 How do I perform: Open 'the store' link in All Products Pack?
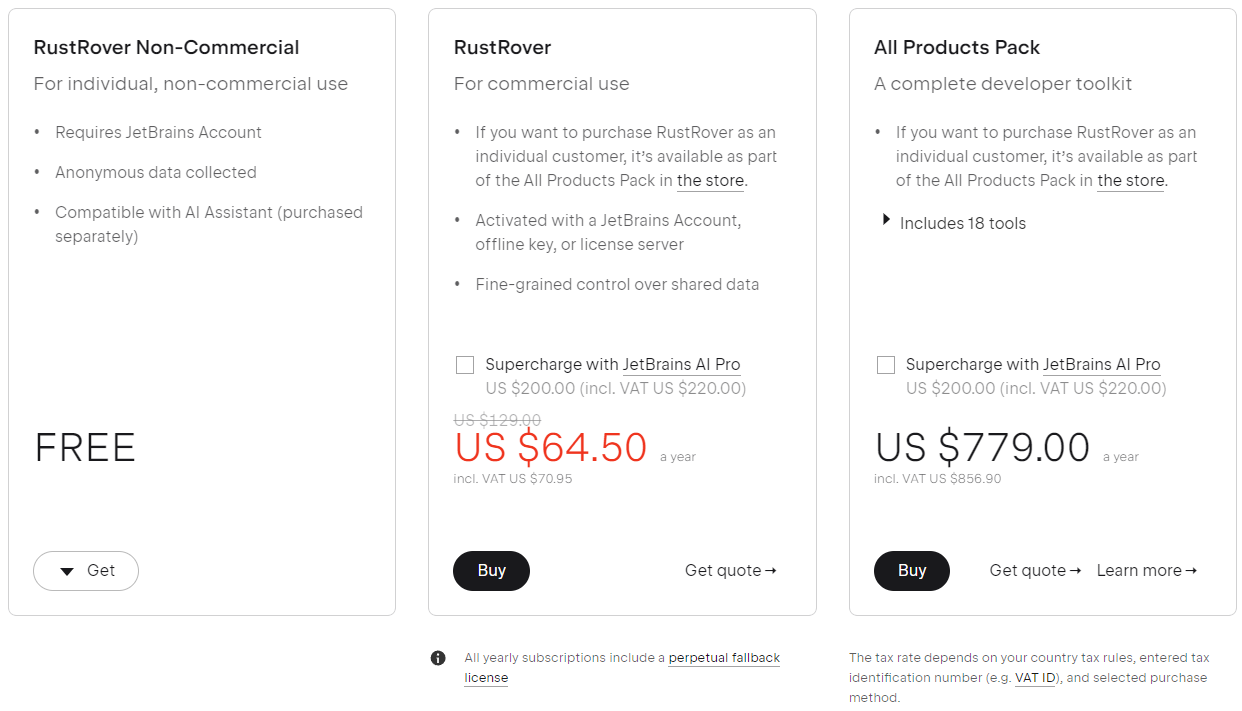(x=1131, y=181)
